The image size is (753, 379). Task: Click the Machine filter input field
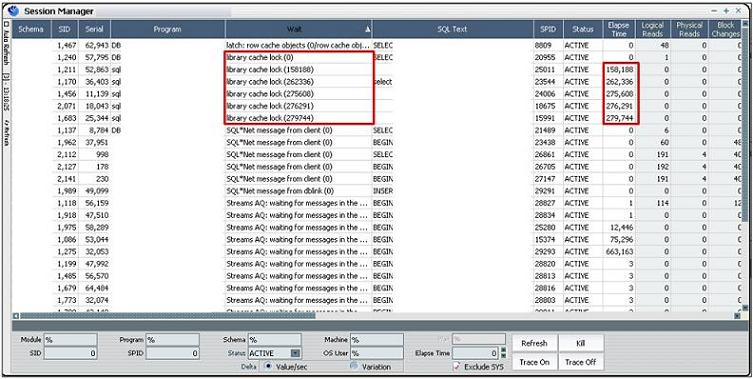376,340
